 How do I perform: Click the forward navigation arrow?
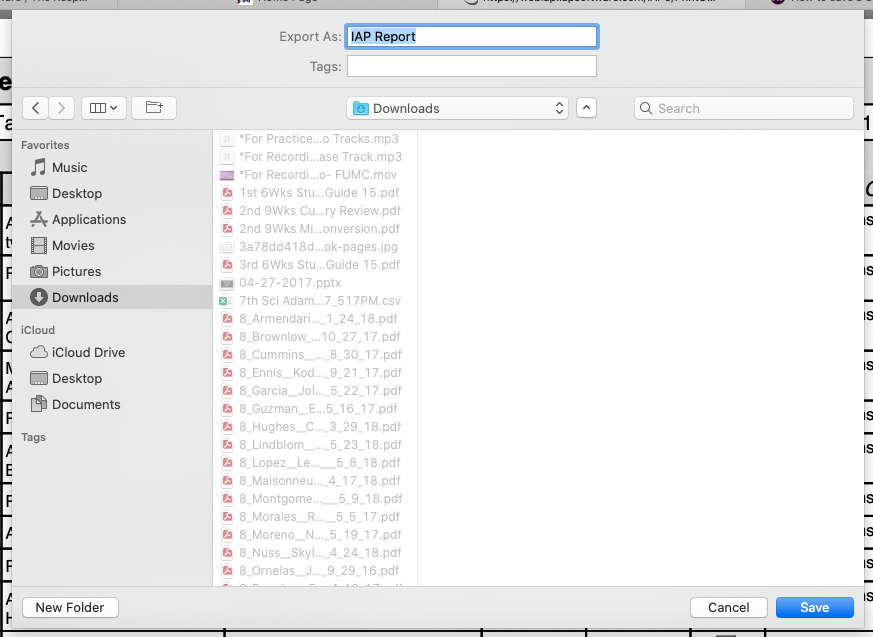61,108
